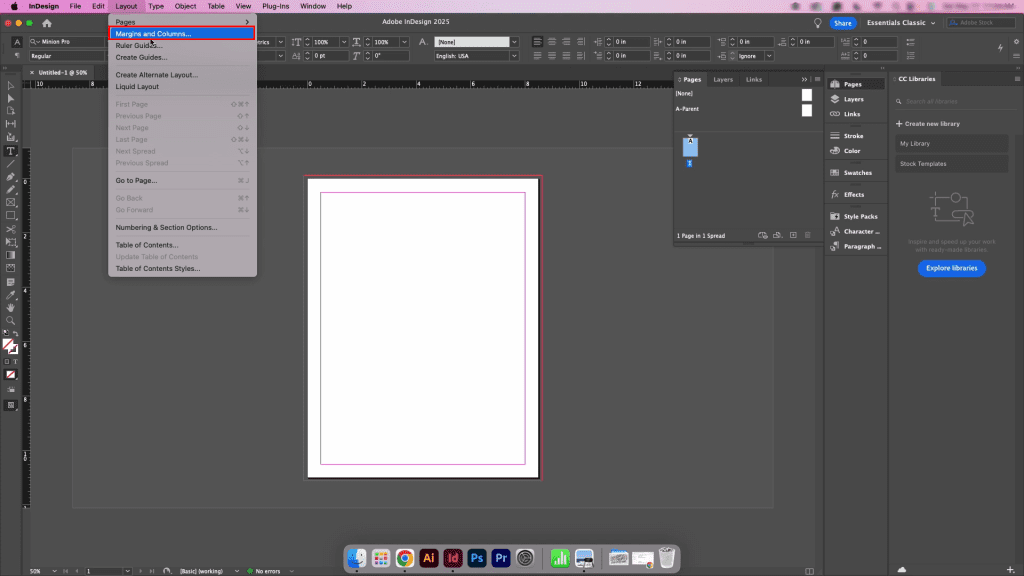Image resolution: width=1024 pixels, height=576 pixels.
Task: Click the Explore libraries button
Action: pos(951,267)
